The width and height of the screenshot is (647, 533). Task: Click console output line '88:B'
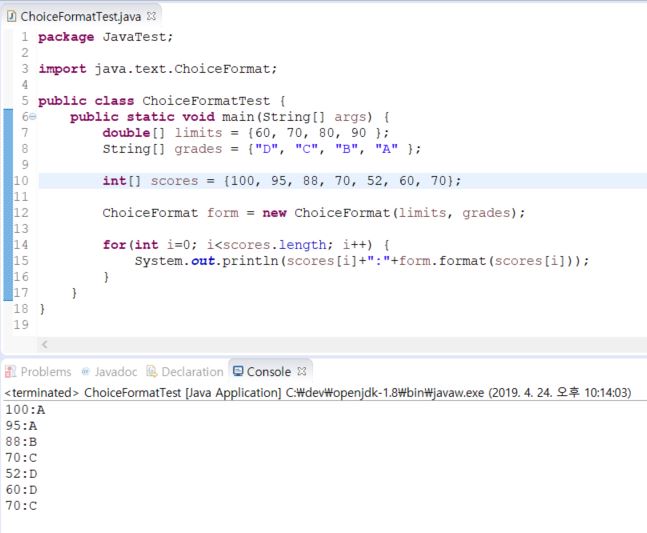[x=21, y=442]
